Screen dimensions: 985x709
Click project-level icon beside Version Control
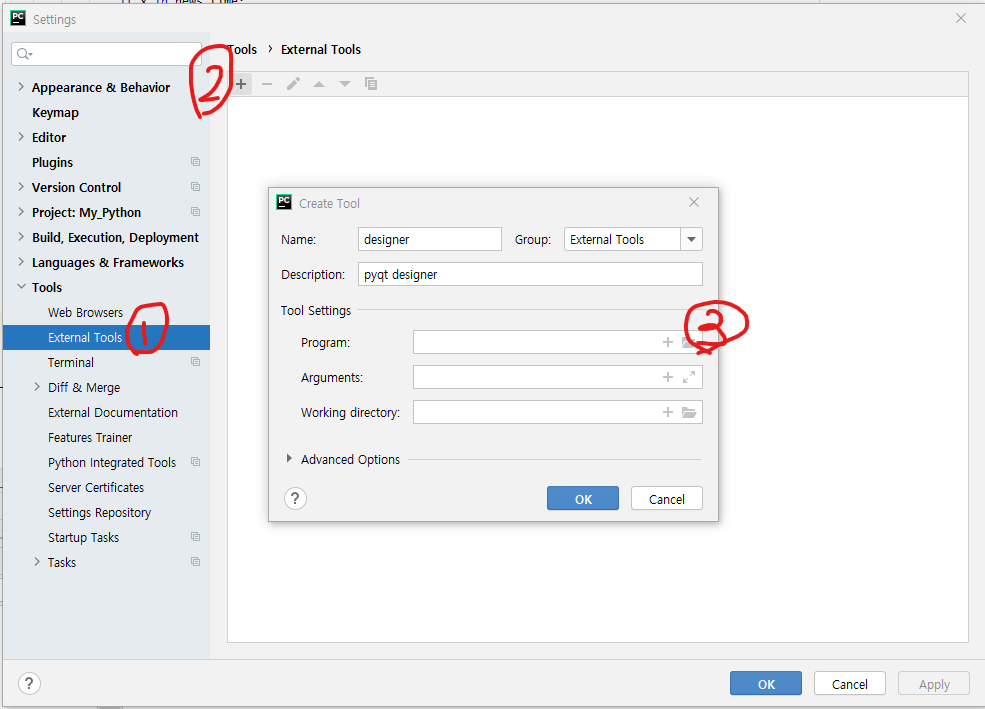195,187
